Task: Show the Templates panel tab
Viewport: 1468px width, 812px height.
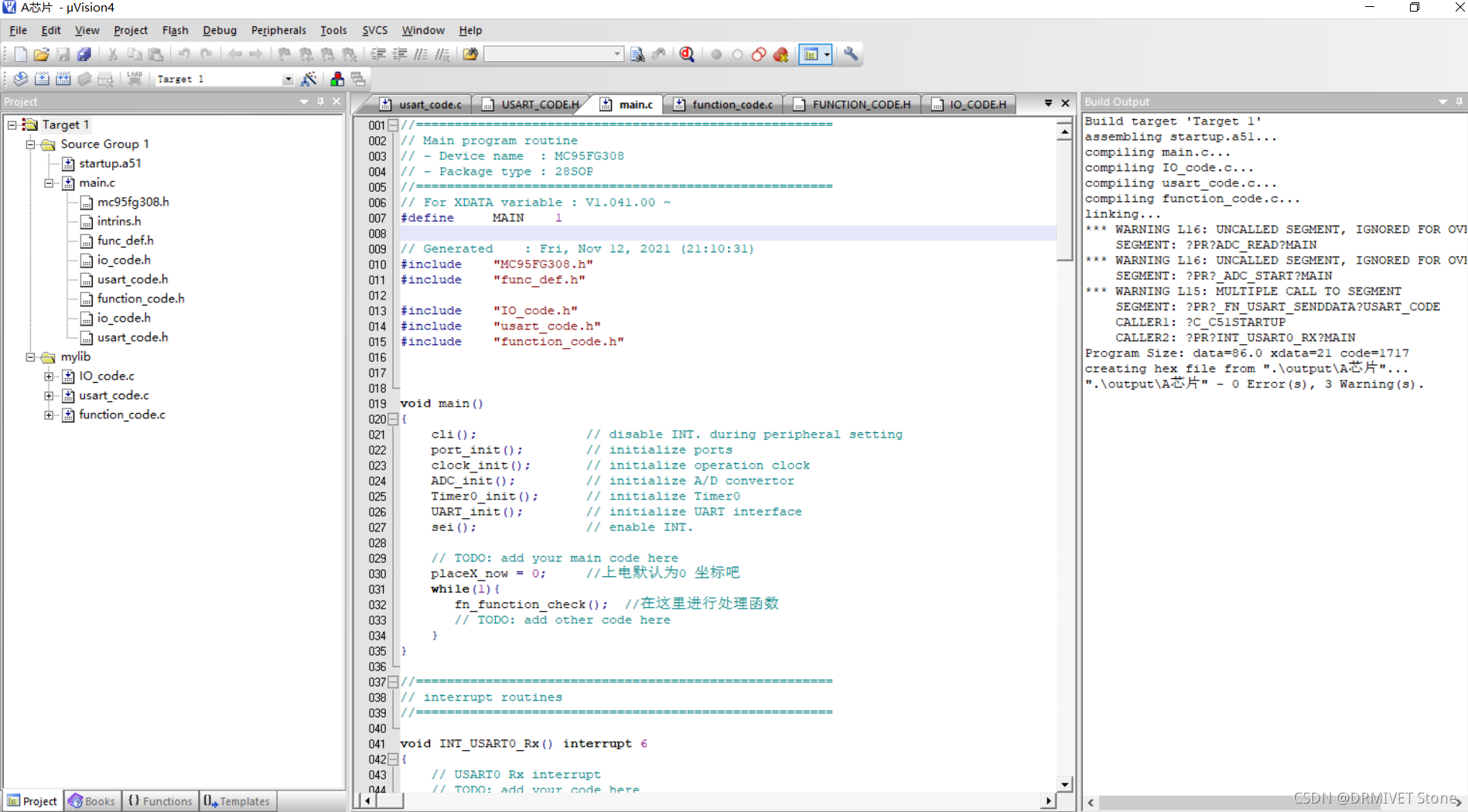Action: click(237, 801)
